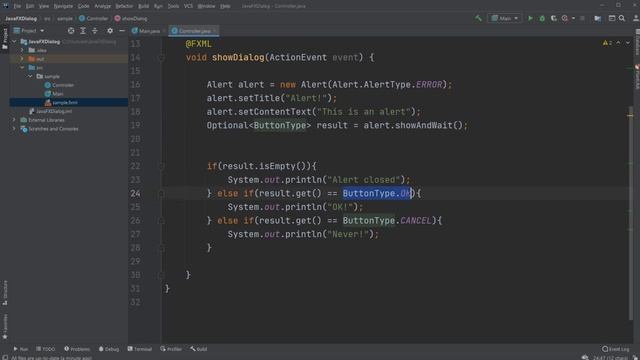
Task: Click the Stop process square icon
Action: tap(582, 18)
